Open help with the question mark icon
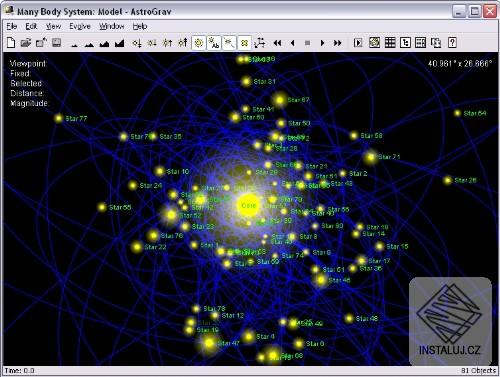The height and width of the screenshot is (377, 500). [452, 43]
